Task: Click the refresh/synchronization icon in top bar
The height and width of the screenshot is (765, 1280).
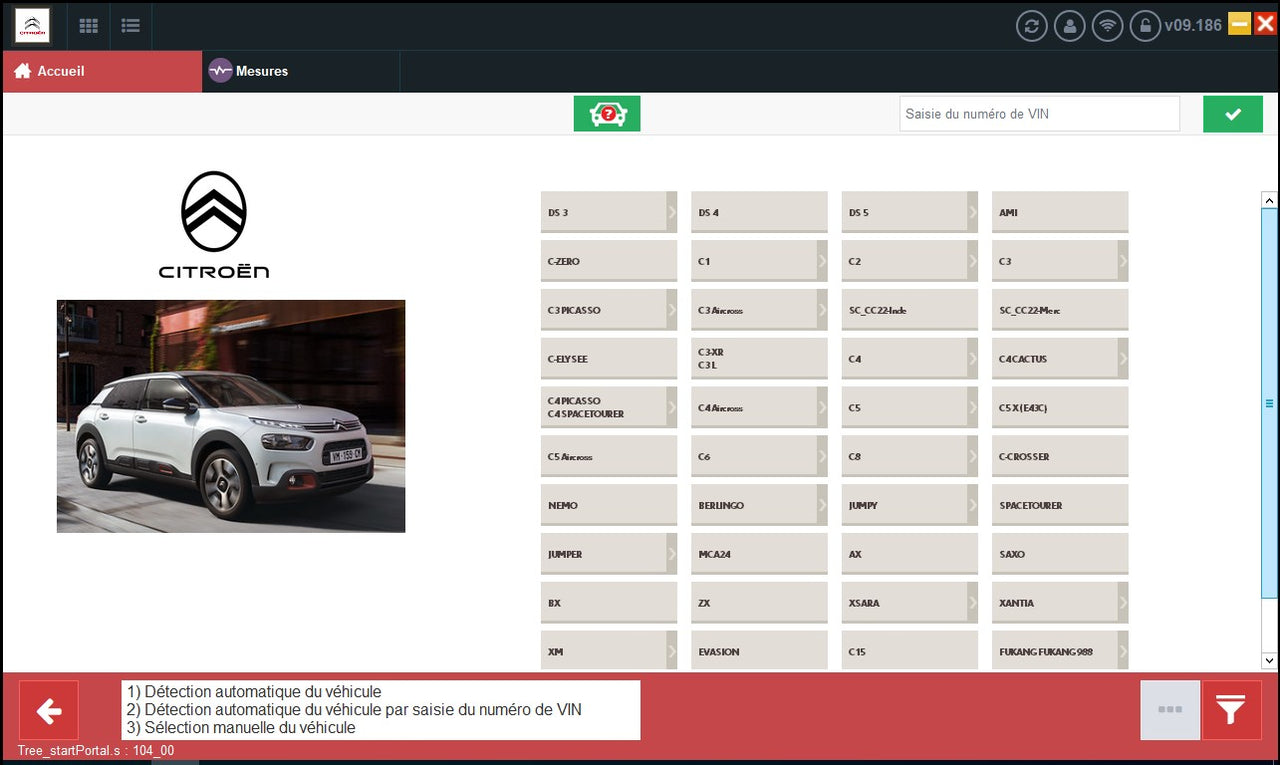Action: pyautogui.click(x=1031, y=25)
